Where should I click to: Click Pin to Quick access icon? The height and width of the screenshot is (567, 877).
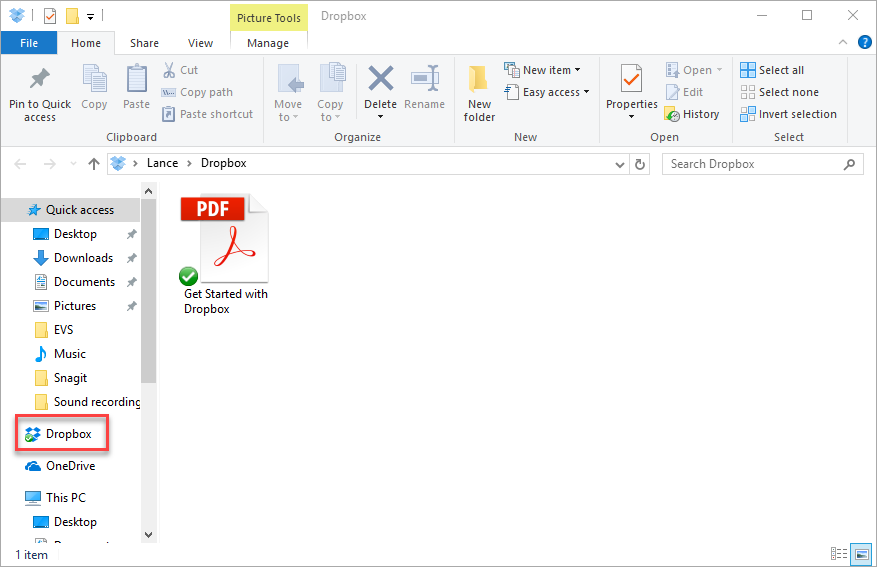tap(40, 79)
